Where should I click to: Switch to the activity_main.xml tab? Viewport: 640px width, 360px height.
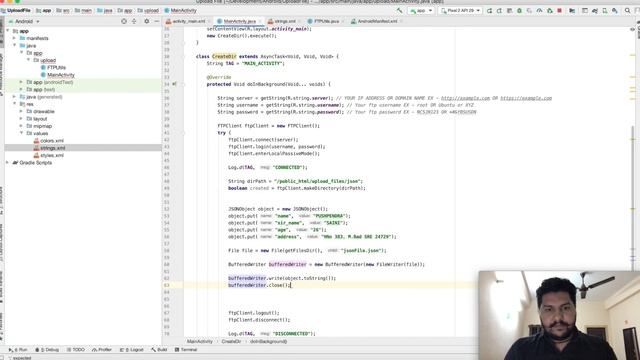(188, 21)
